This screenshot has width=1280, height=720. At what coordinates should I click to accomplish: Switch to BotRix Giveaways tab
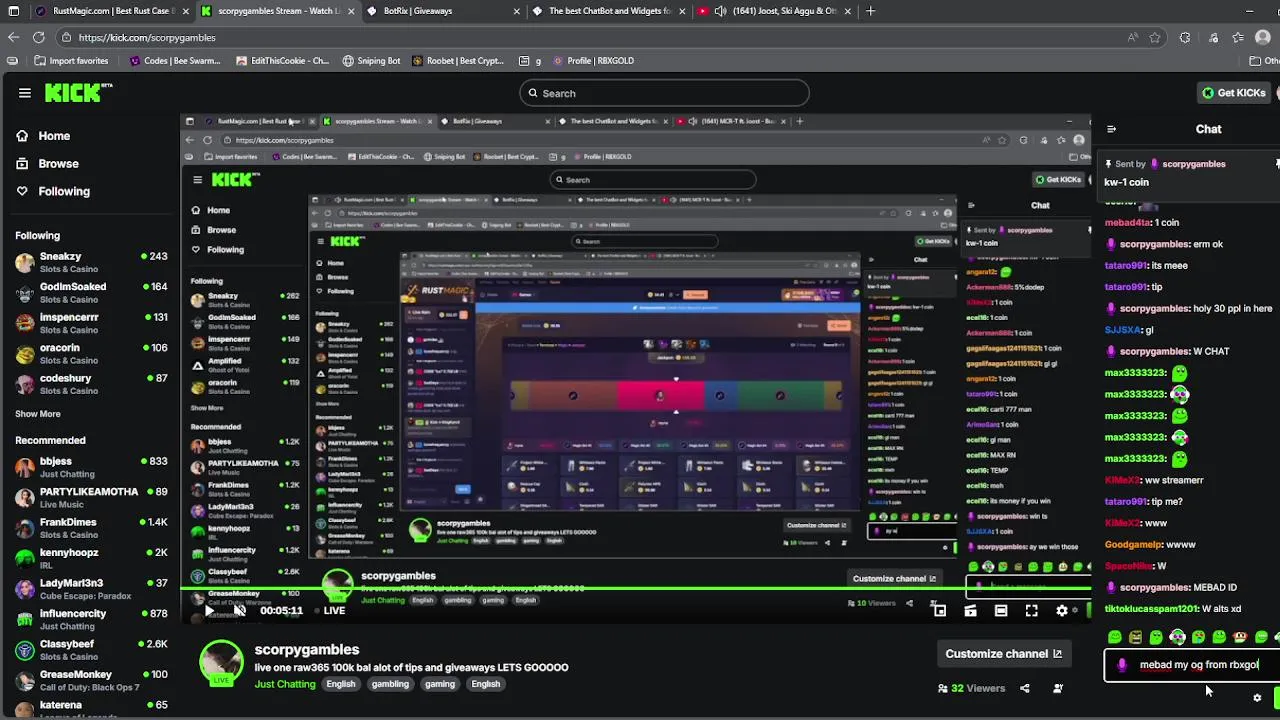pos(440,11)
